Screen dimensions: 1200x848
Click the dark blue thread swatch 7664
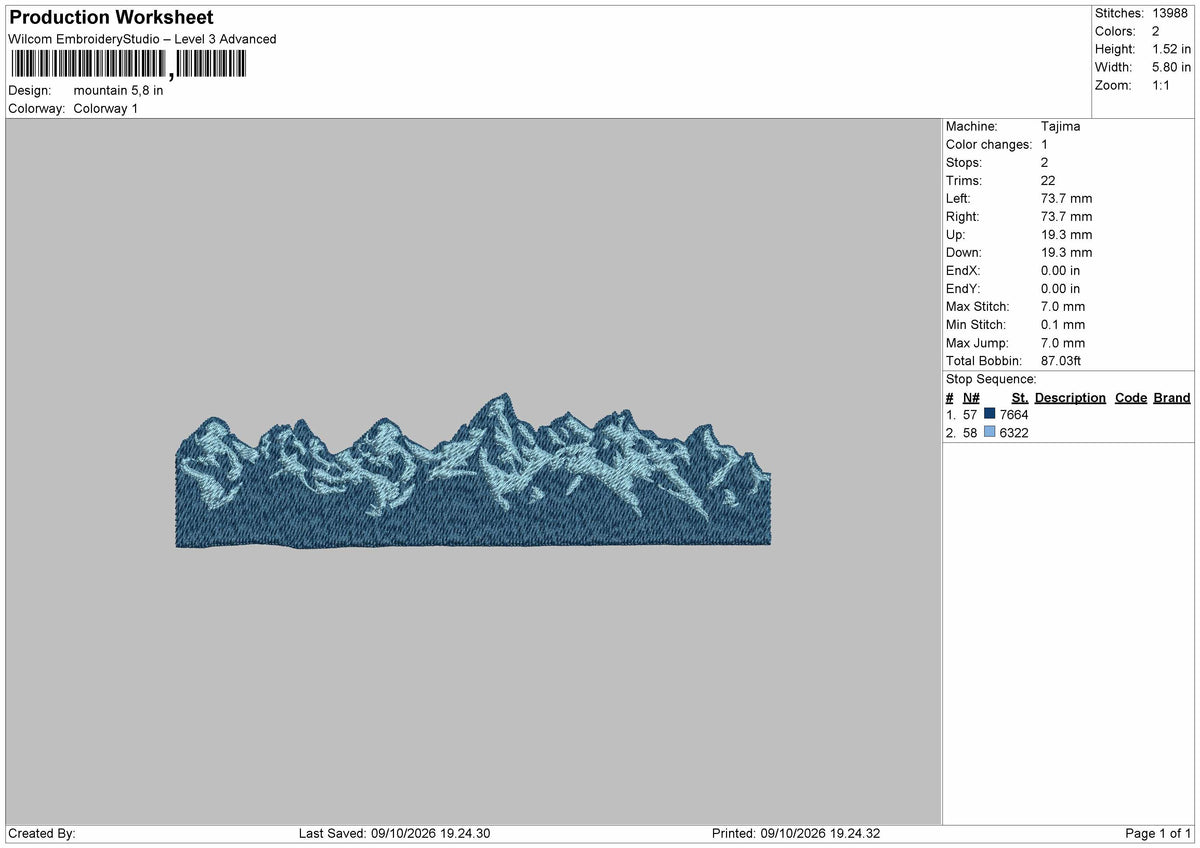(990, 414)
